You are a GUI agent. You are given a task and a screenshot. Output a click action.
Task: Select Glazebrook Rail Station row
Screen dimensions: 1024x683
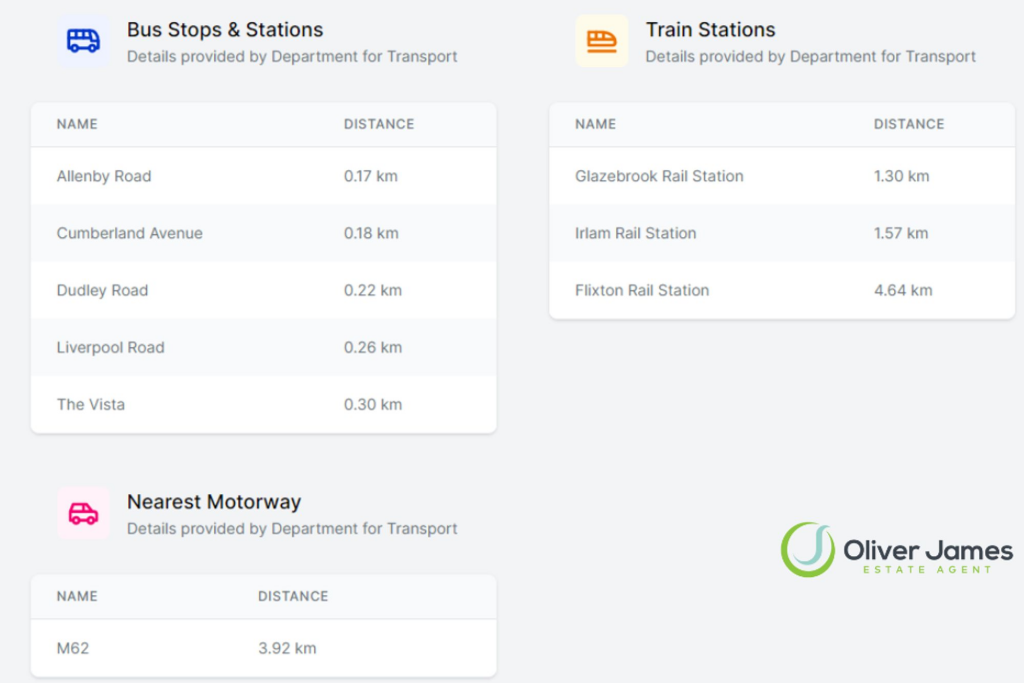782,176
